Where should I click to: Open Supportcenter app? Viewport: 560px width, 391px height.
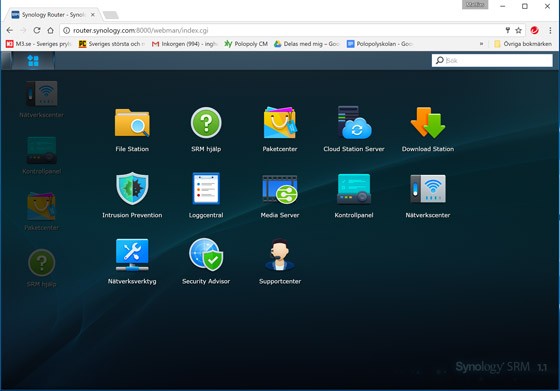[280, 261]
